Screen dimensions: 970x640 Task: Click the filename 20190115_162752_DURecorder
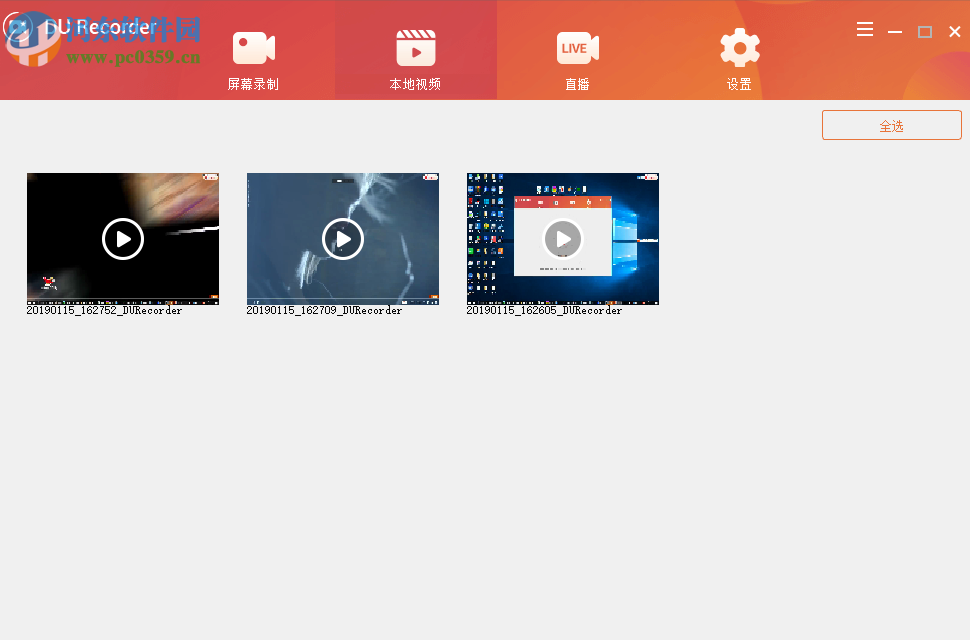point(103,310)
